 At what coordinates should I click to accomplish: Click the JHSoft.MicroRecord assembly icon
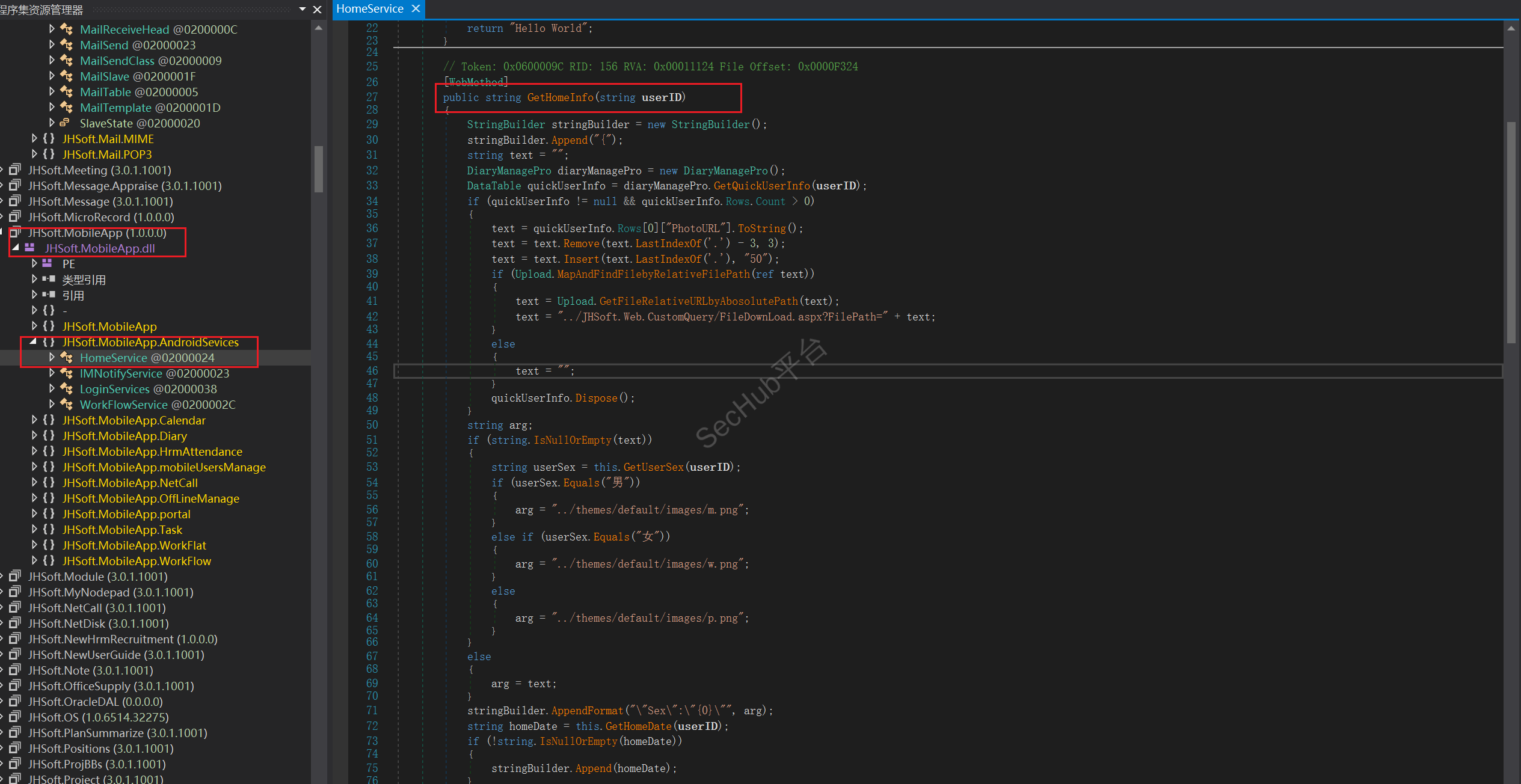coord(15,217)
